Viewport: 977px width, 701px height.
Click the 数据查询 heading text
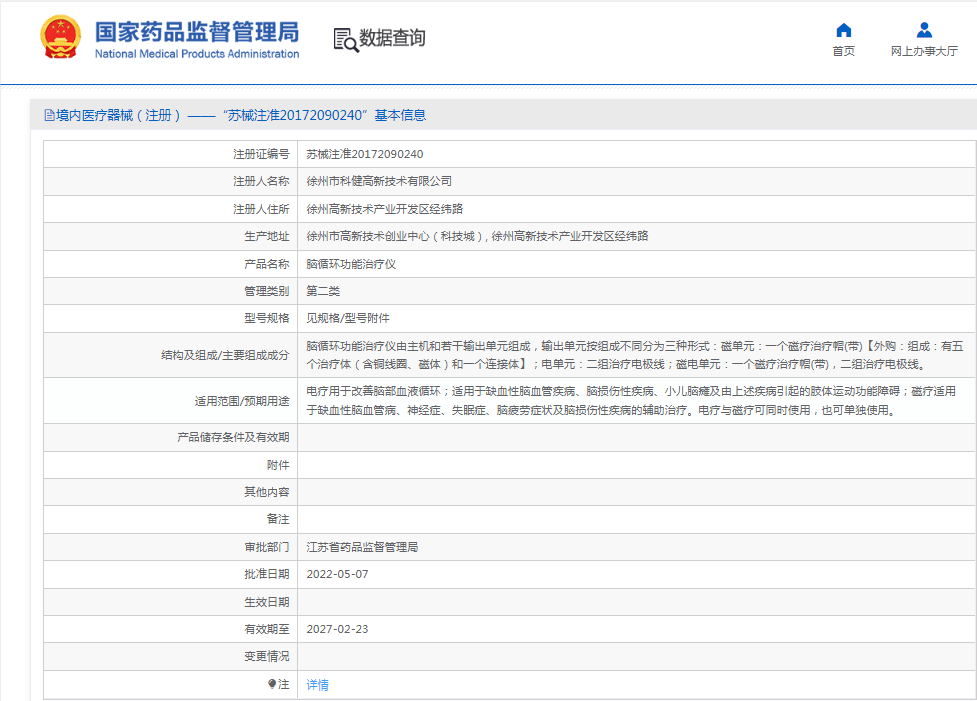(x=392, y=38)
